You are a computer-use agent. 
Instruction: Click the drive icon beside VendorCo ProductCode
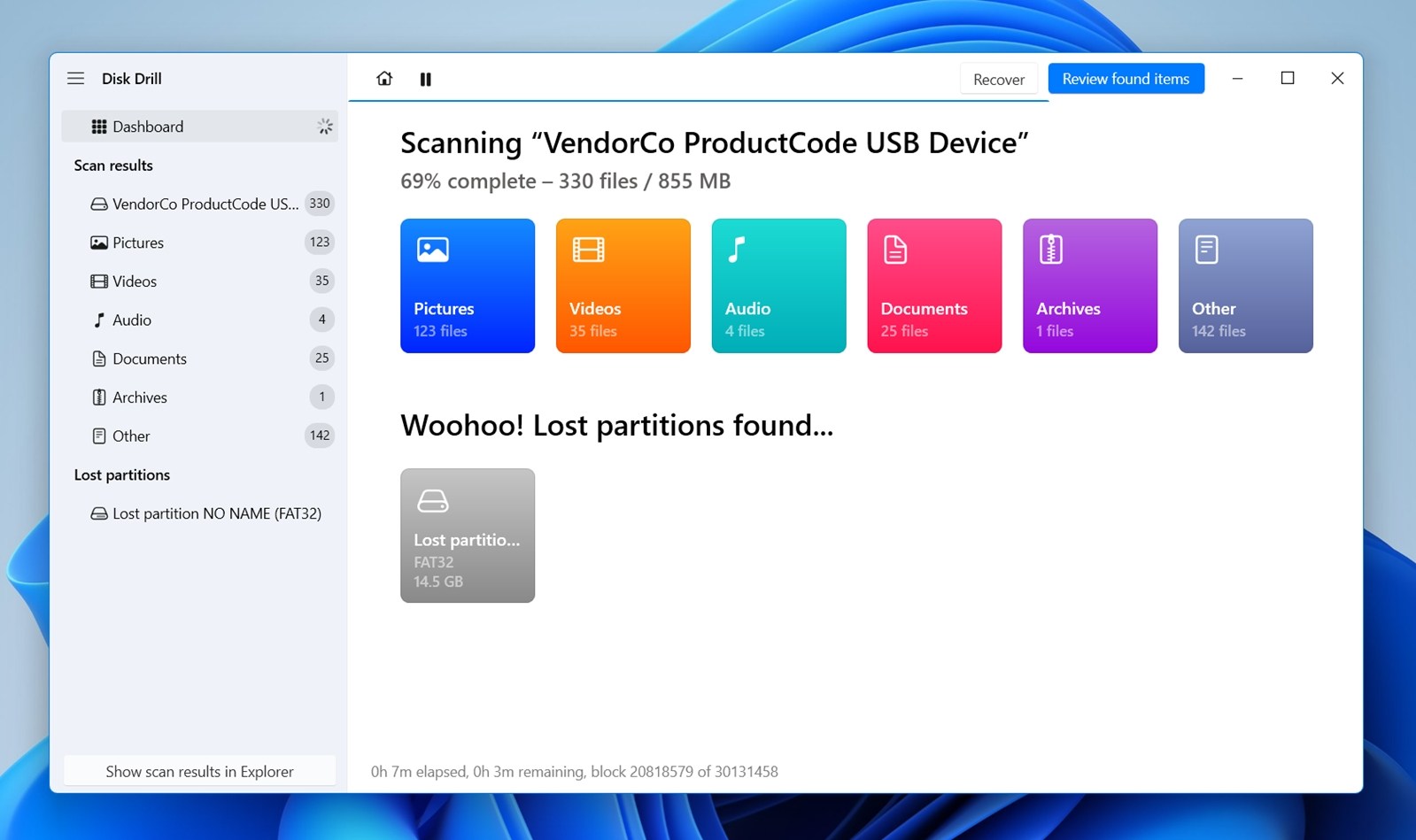click(x=99, y=204)
